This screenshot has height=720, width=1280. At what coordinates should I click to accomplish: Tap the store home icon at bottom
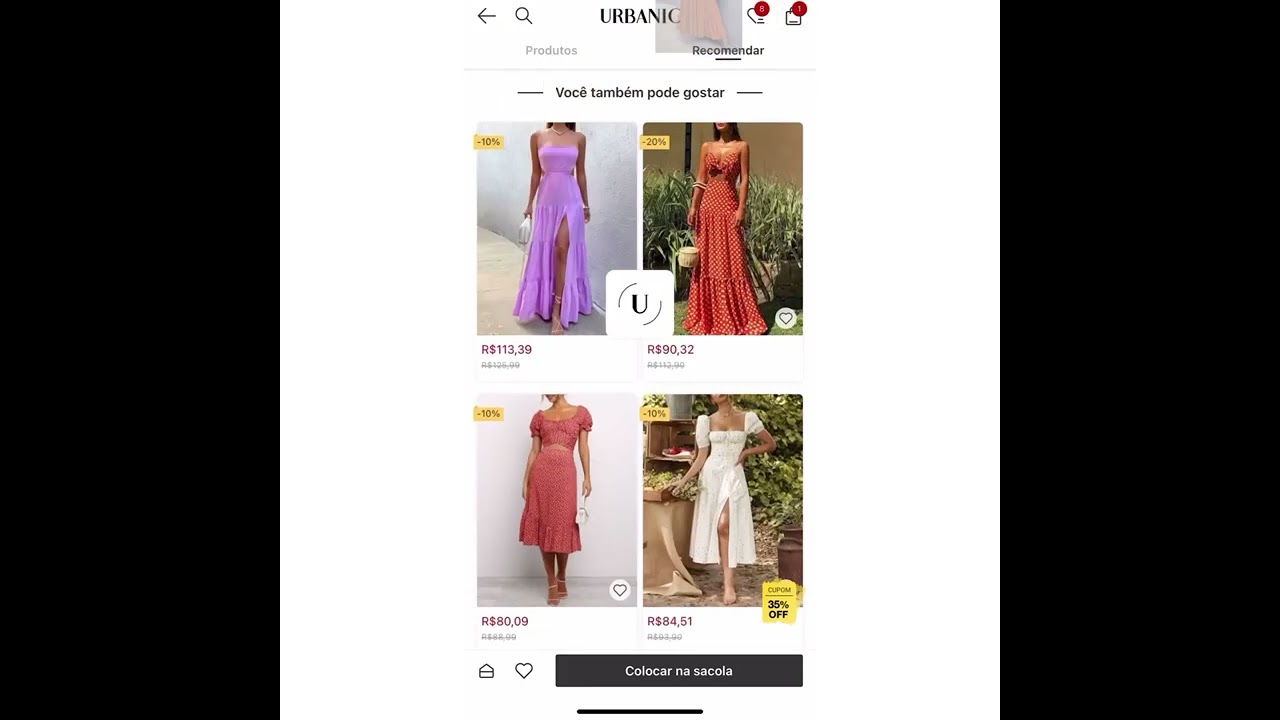click(487, 671)
